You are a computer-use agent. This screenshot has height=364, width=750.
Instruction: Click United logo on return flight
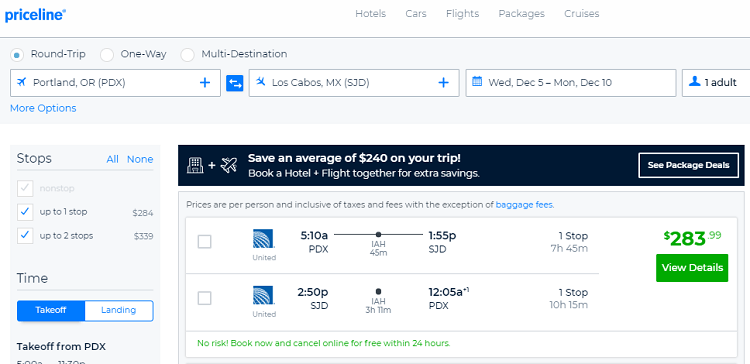click(x=263, y=295)
